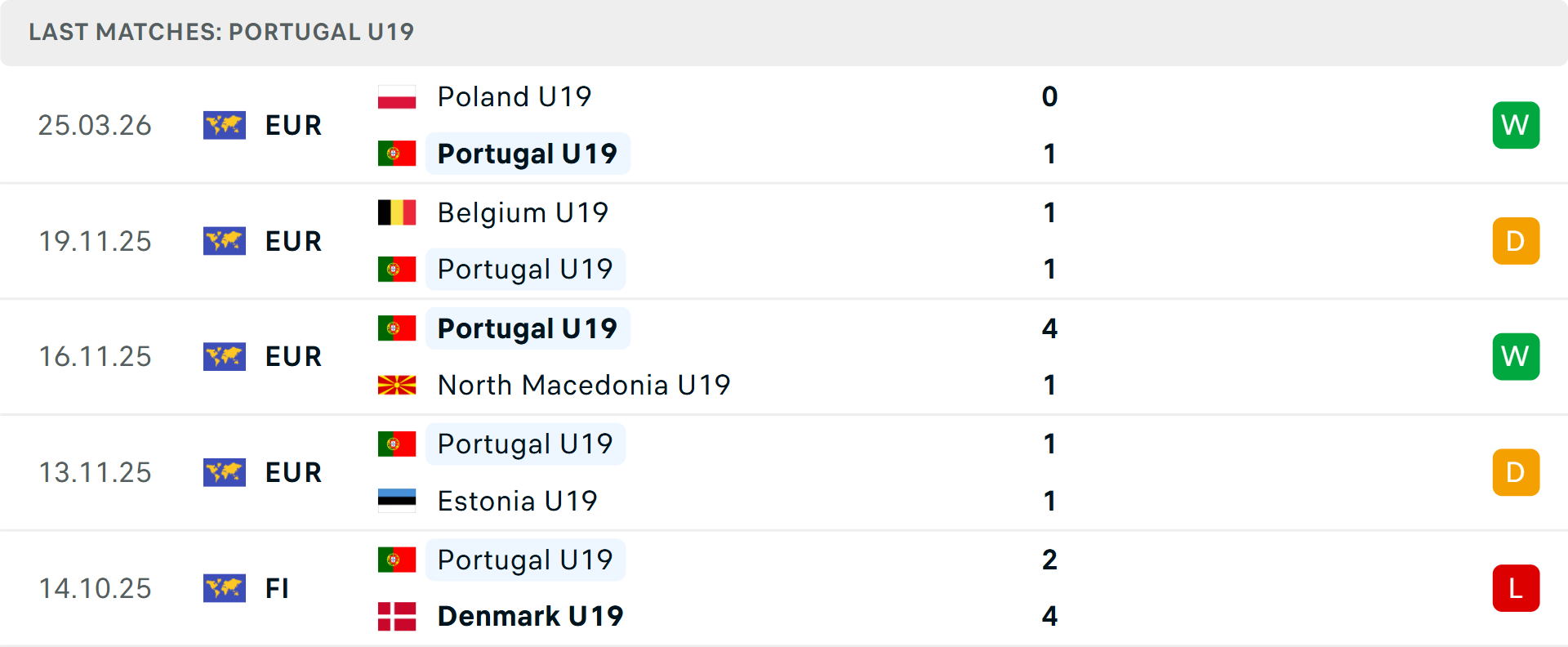Click the Estonia flag icon
This screenshot has width=1568, height=647.
point(397,501)
